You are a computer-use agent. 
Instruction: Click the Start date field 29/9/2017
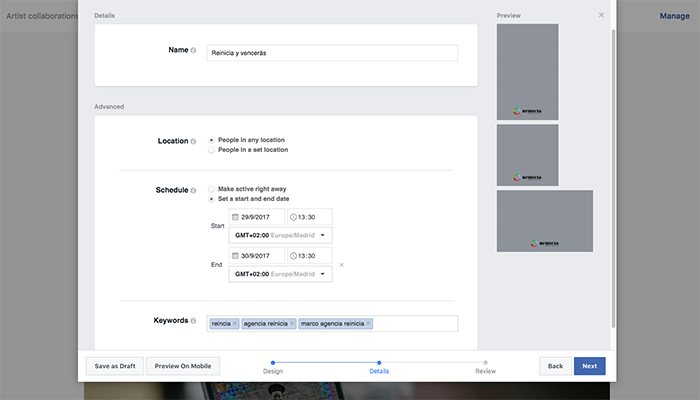(257, 217)
